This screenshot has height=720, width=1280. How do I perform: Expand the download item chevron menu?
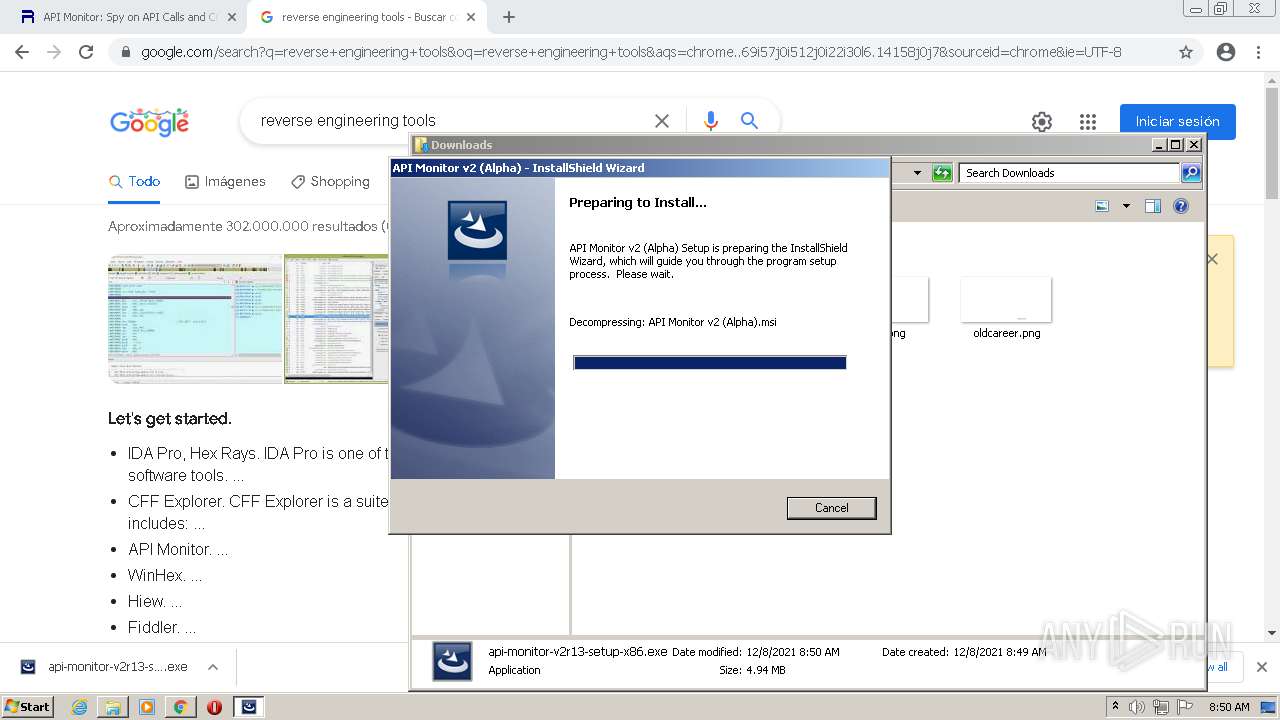(212, 667)
